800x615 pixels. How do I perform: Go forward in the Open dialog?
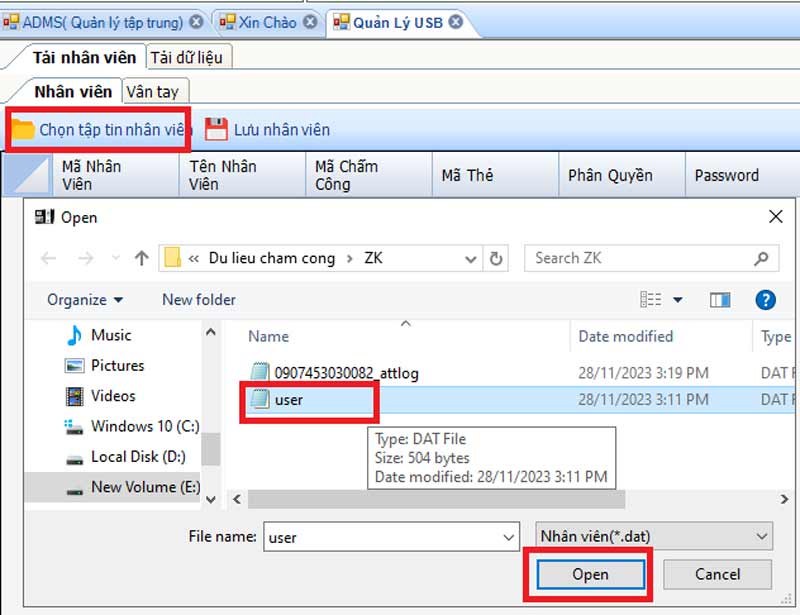coord(86,258)
